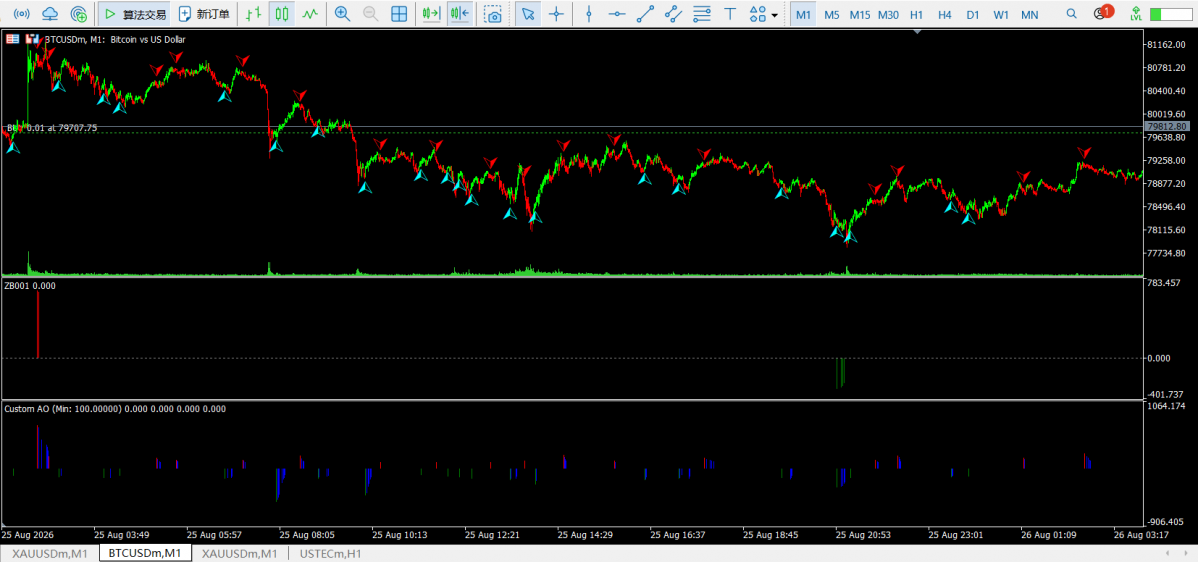
Task: Open a new order (新订单)
Action: point(204,14)
